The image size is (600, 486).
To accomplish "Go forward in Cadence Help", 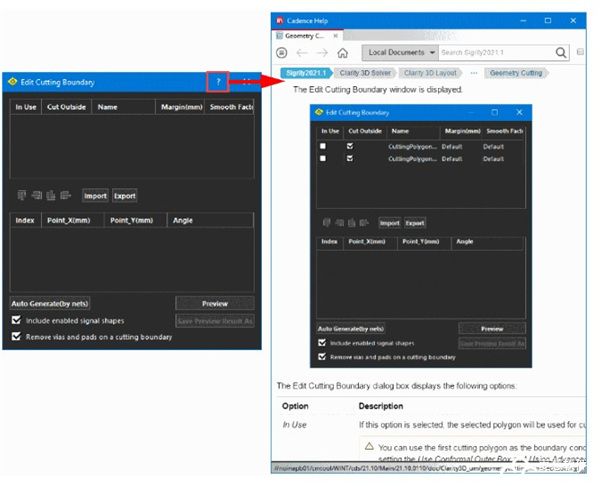I will pyautogui.click(x=321, y=52).
